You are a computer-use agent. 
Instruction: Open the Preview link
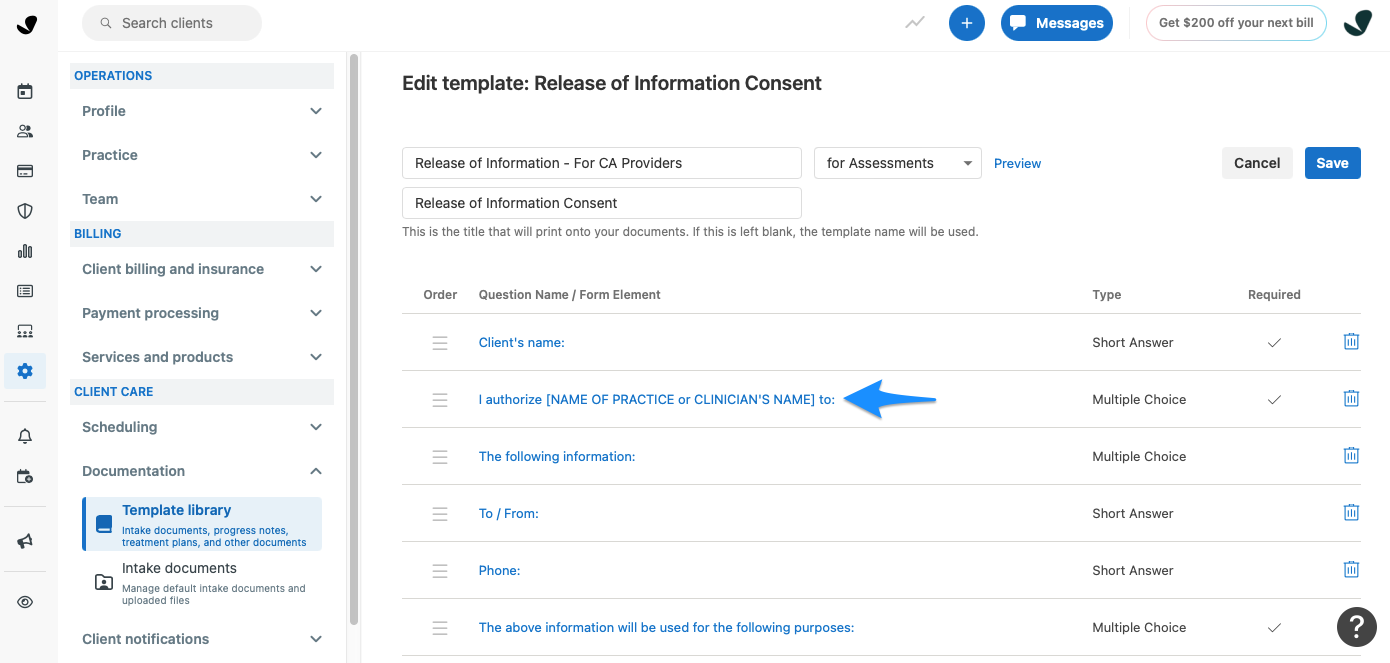1017,162
